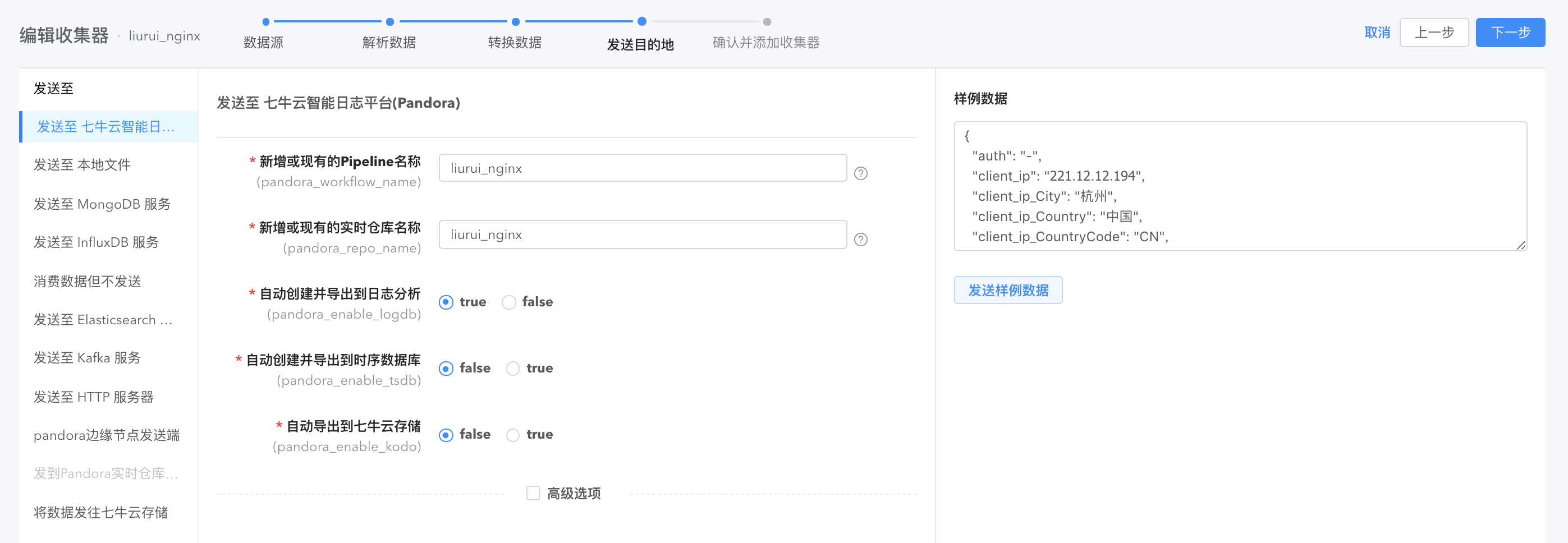Select false for pandora_enable_kodo
Screen dimensions: 1568x543
tap(446, 435)
